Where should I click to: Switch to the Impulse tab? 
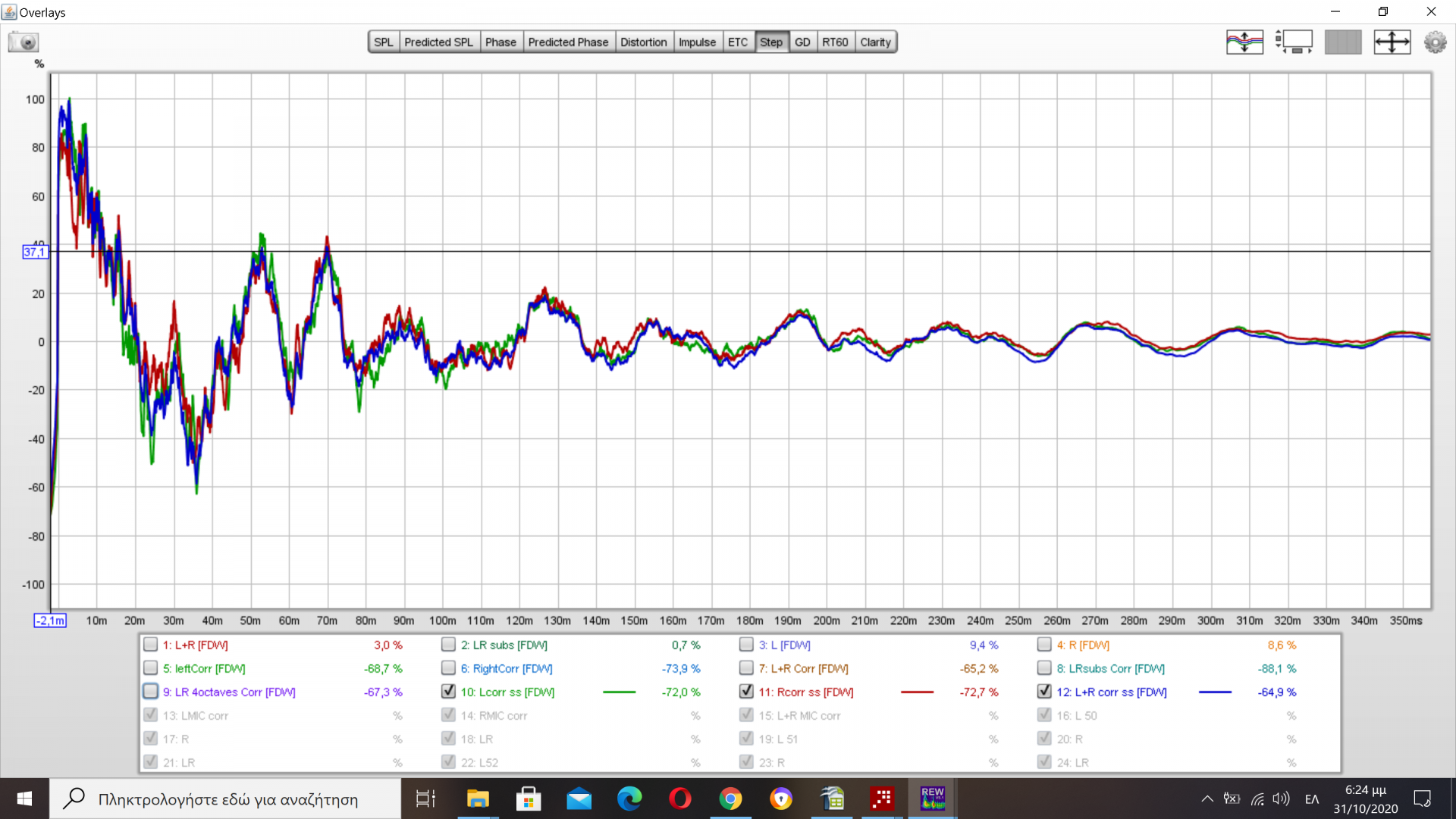coord(696,42)
